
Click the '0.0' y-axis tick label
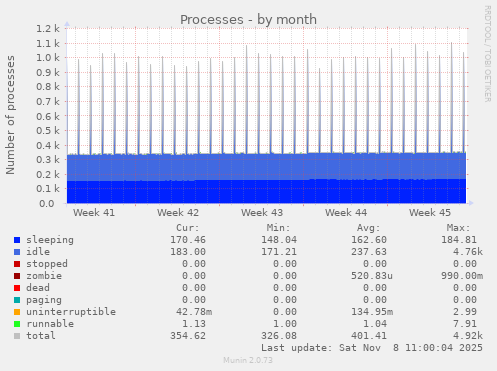(x=47, y=204)
